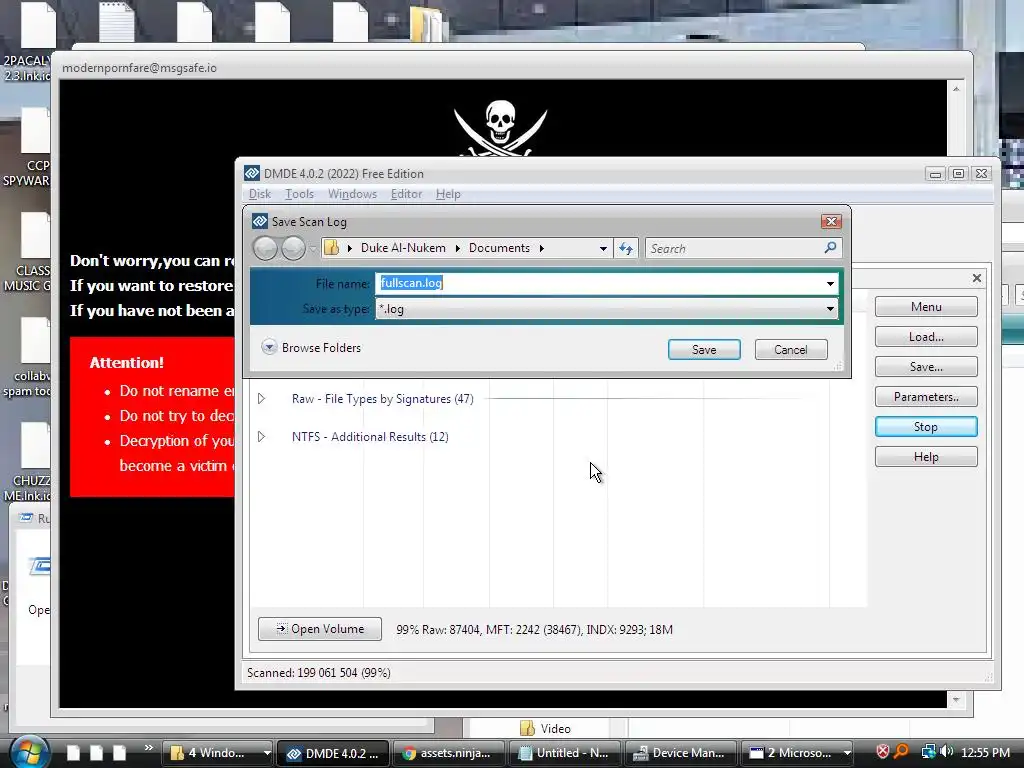Open the Help menu in DMDE
Image resolution: width=1024 pixels, height=768 pixels.
(448, 194)
